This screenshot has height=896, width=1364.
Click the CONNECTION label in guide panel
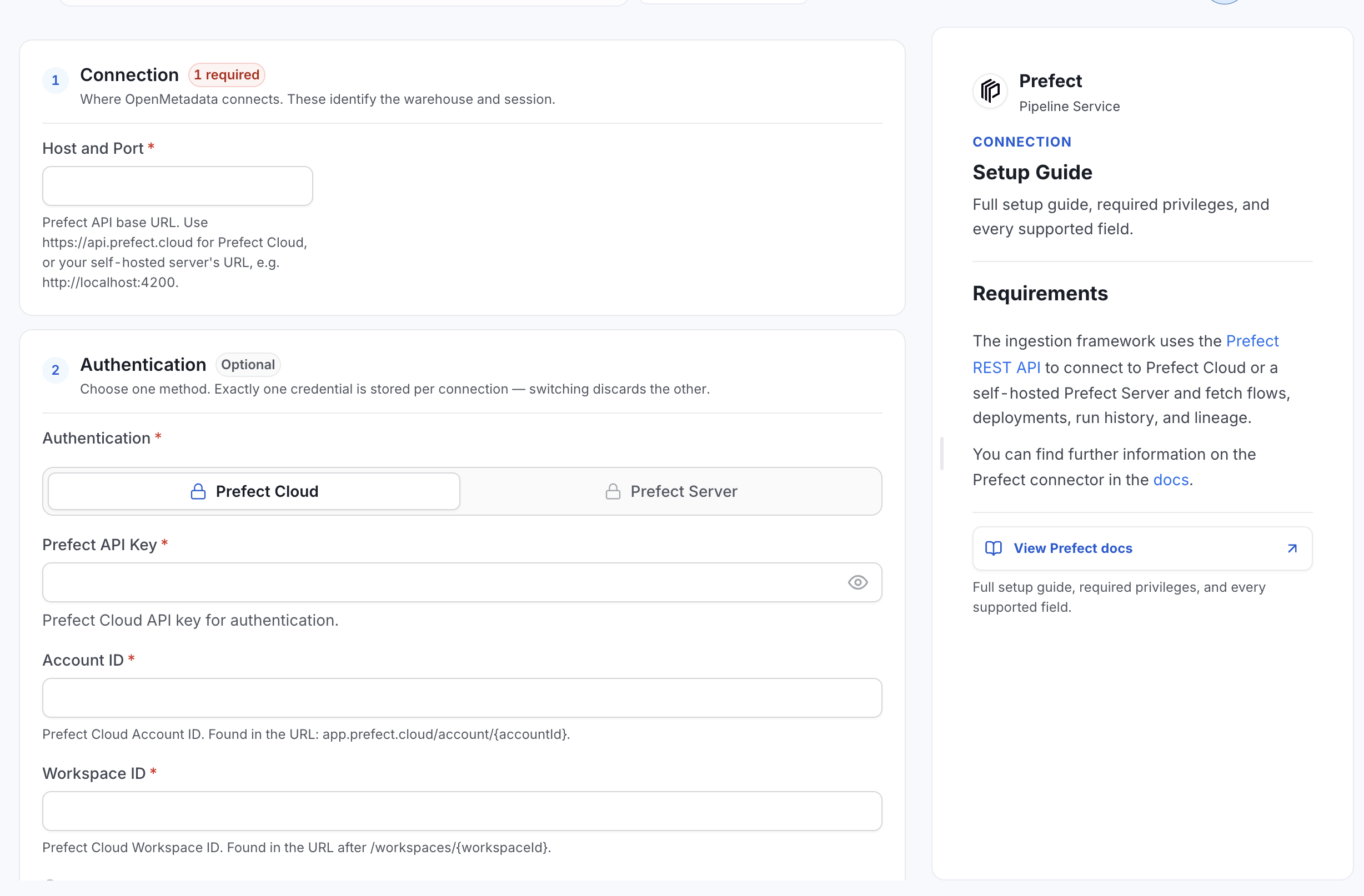pyautogui.click(x=1022, y=142)
